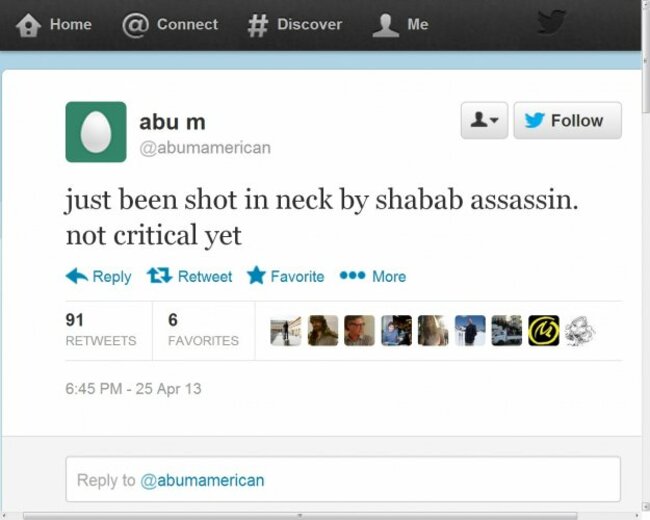Click the egg profile avatar of abu m

pos(96,132)
